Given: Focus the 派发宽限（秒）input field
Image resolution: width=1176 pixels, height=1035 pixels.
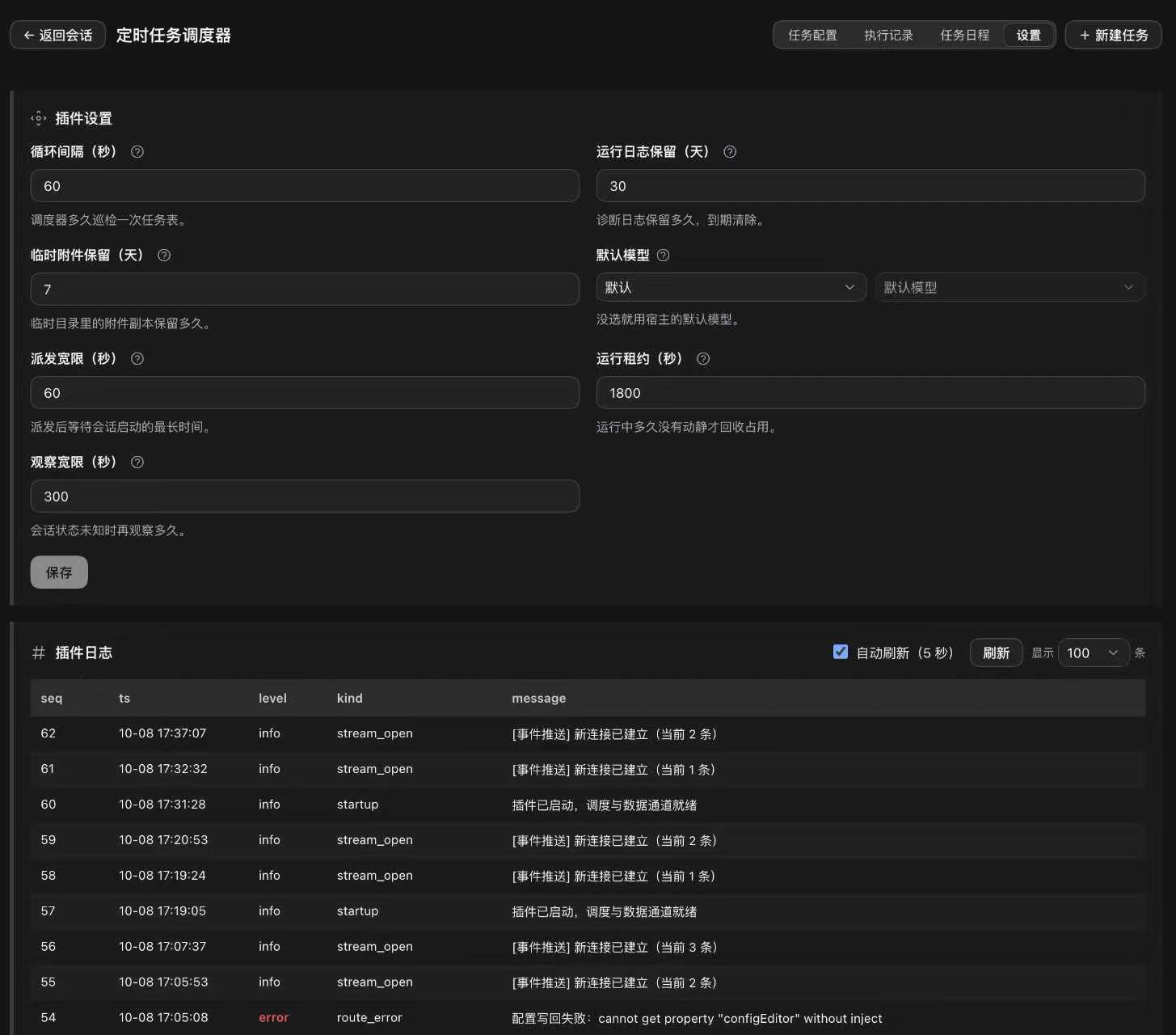Looking at the screenshot, I should point(305,393).
